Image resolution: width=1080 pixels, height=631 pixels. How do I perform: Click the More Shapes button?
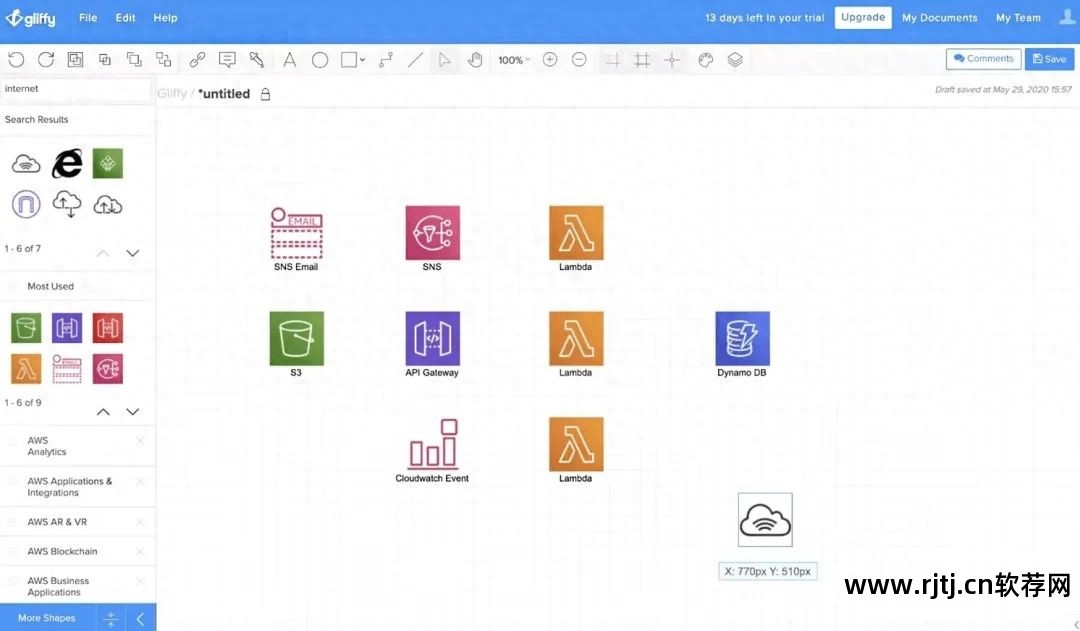[x=47, y=618]
